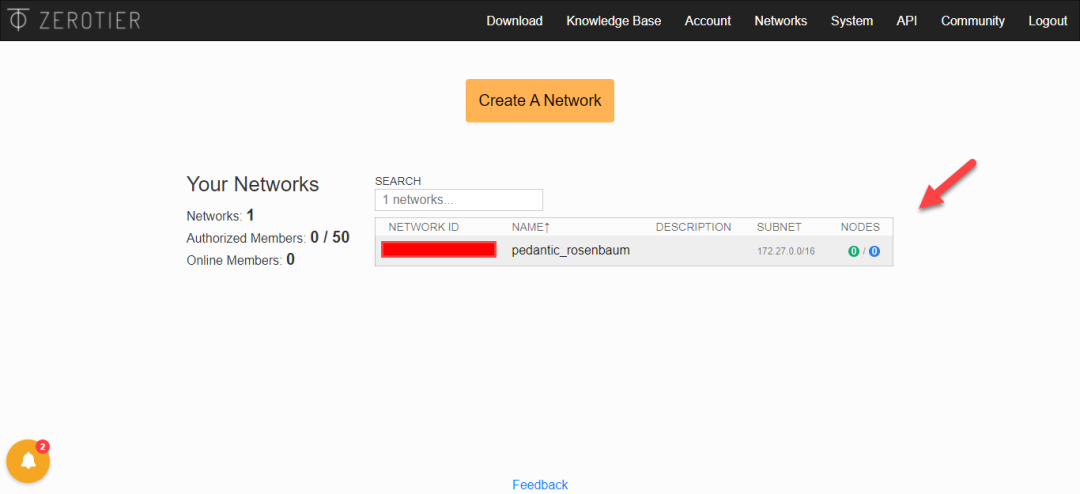The width and height of the screenshot is (1080, 494).
Task: Click the ZeroTier logo
Action: 74,21
